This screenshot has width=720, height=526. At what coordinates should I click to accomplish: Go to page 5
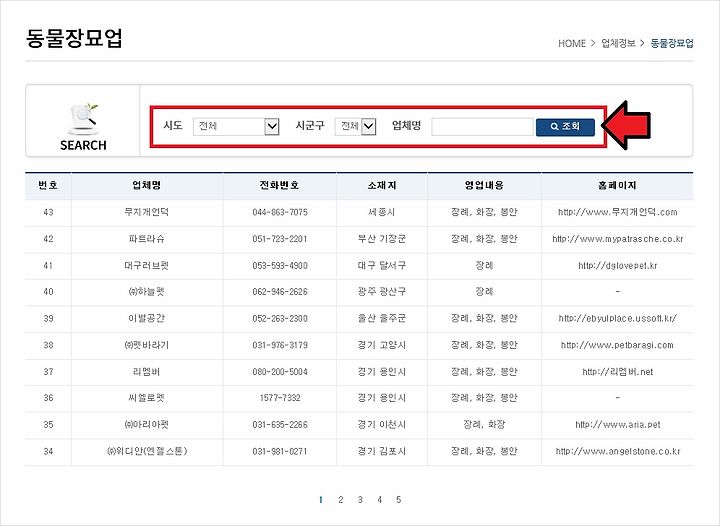click(399, 499)
